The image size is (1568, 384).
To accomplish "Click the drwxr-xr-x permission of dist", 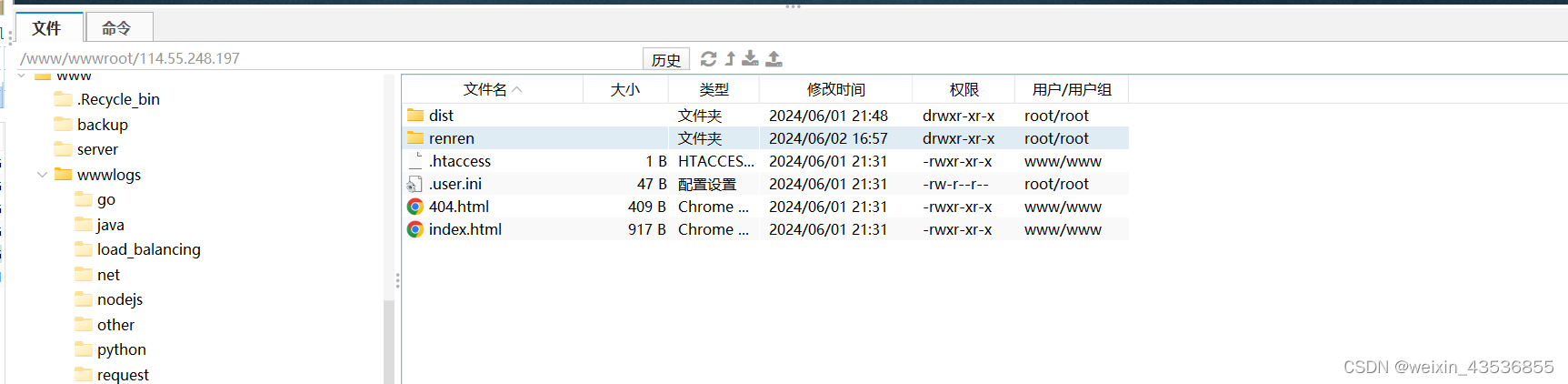I will 958,116.
